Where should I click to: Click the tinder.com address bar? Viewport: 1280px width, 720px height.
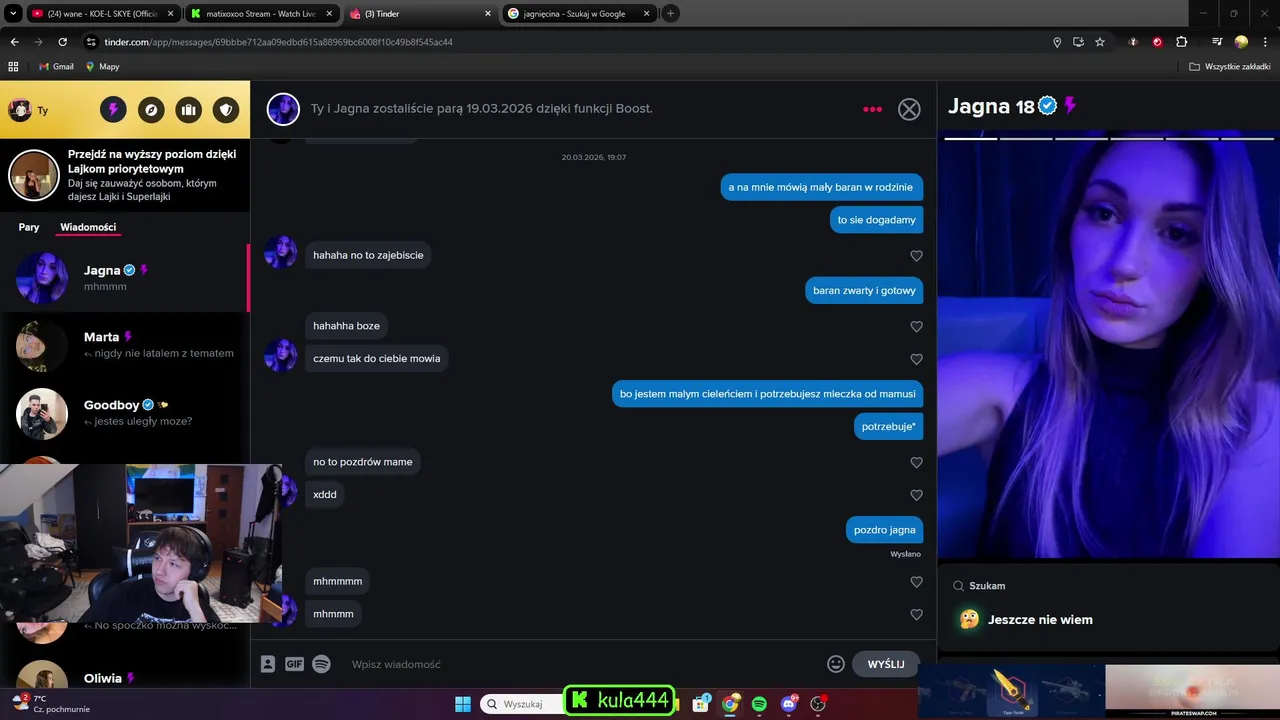560,42
